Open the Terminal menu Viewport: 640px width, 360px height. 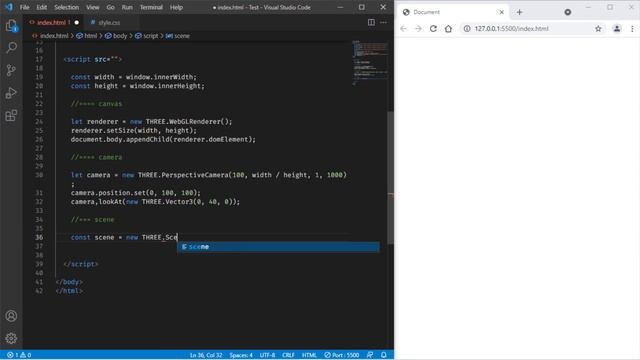151,7
